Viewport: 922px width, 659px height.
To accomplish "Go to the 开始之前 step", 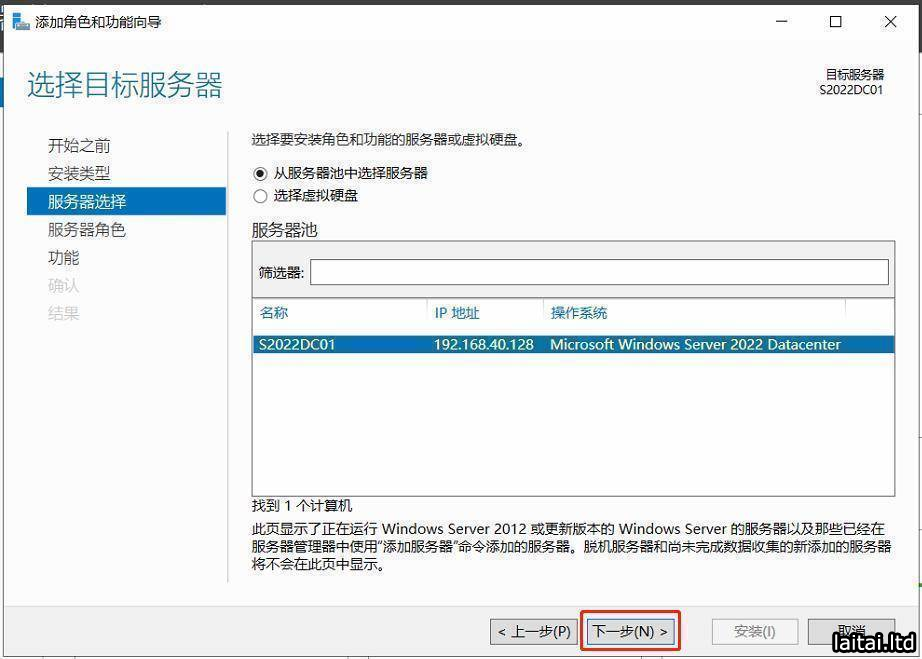I will tap(79, 146).
